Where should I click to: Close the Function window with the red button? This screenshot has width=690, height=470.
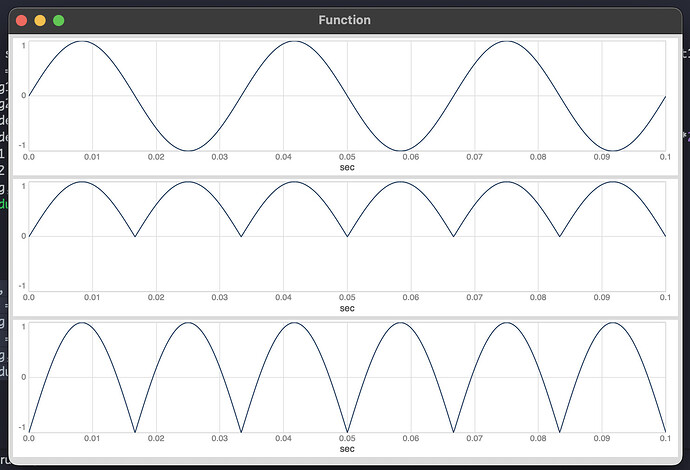[22, 20]
